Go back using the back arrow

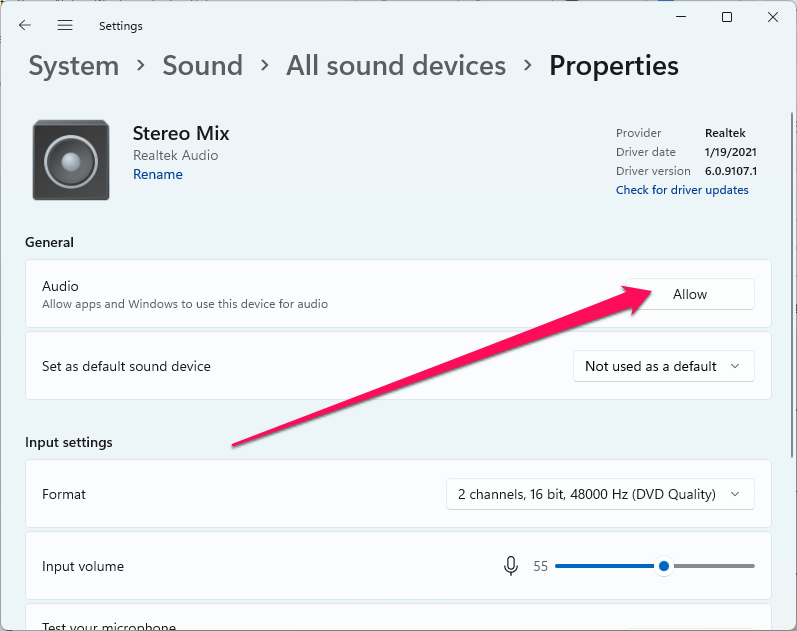[x=24, y=25]
